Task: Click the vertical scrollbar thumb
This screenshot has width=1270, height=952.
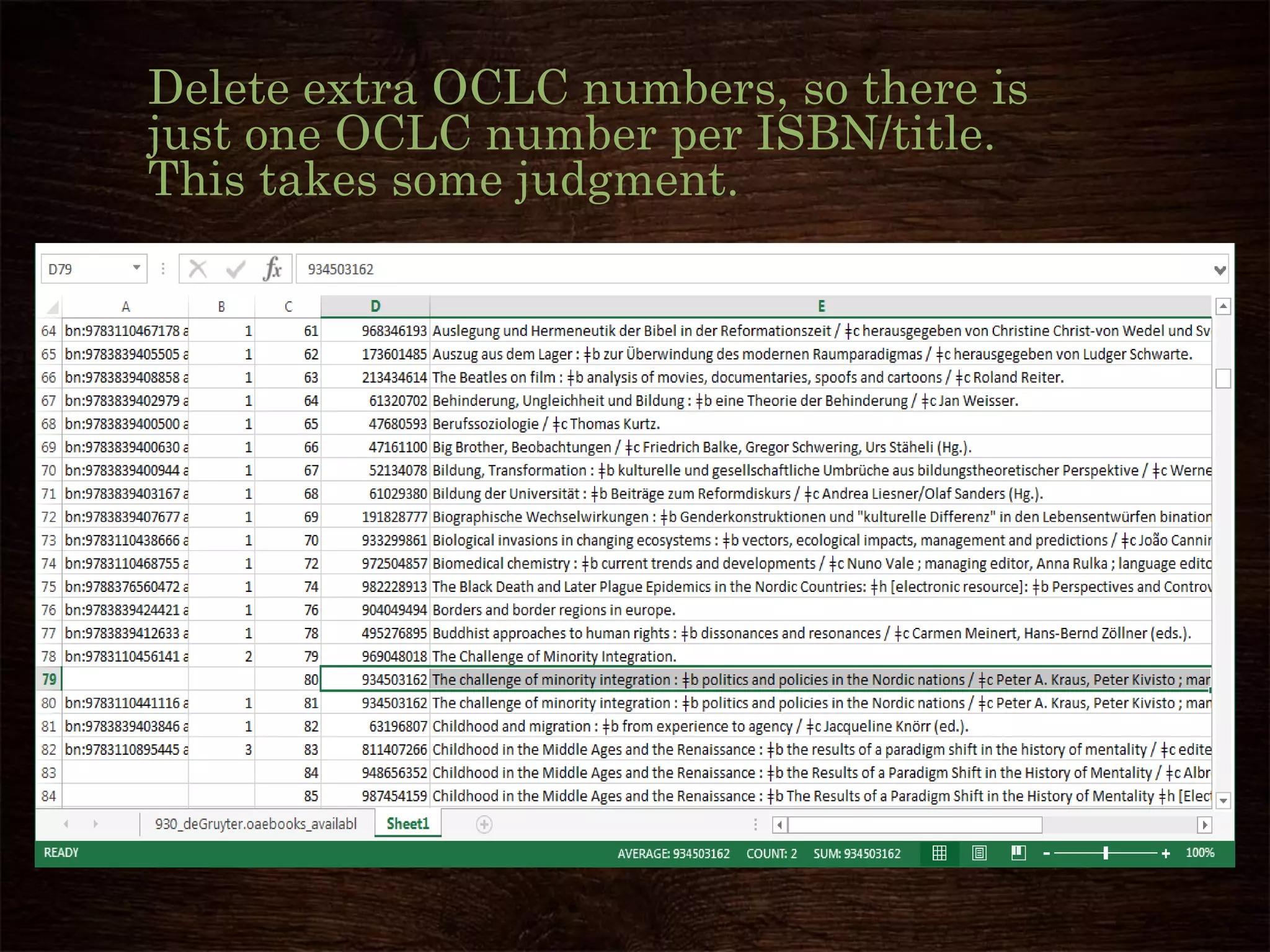Action: click(x=1223, y=378)
